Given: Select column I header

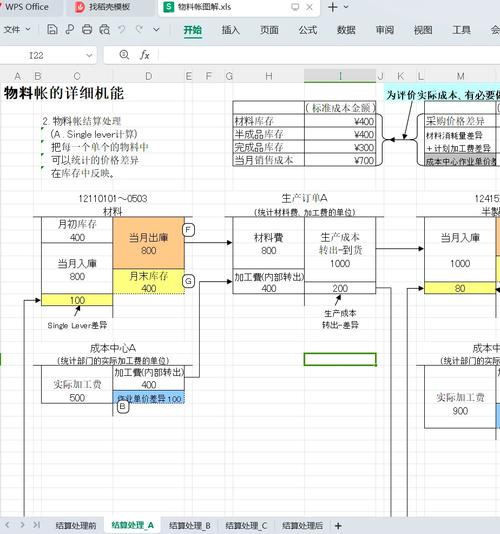Looking at the screenshot, I should 340,76.
